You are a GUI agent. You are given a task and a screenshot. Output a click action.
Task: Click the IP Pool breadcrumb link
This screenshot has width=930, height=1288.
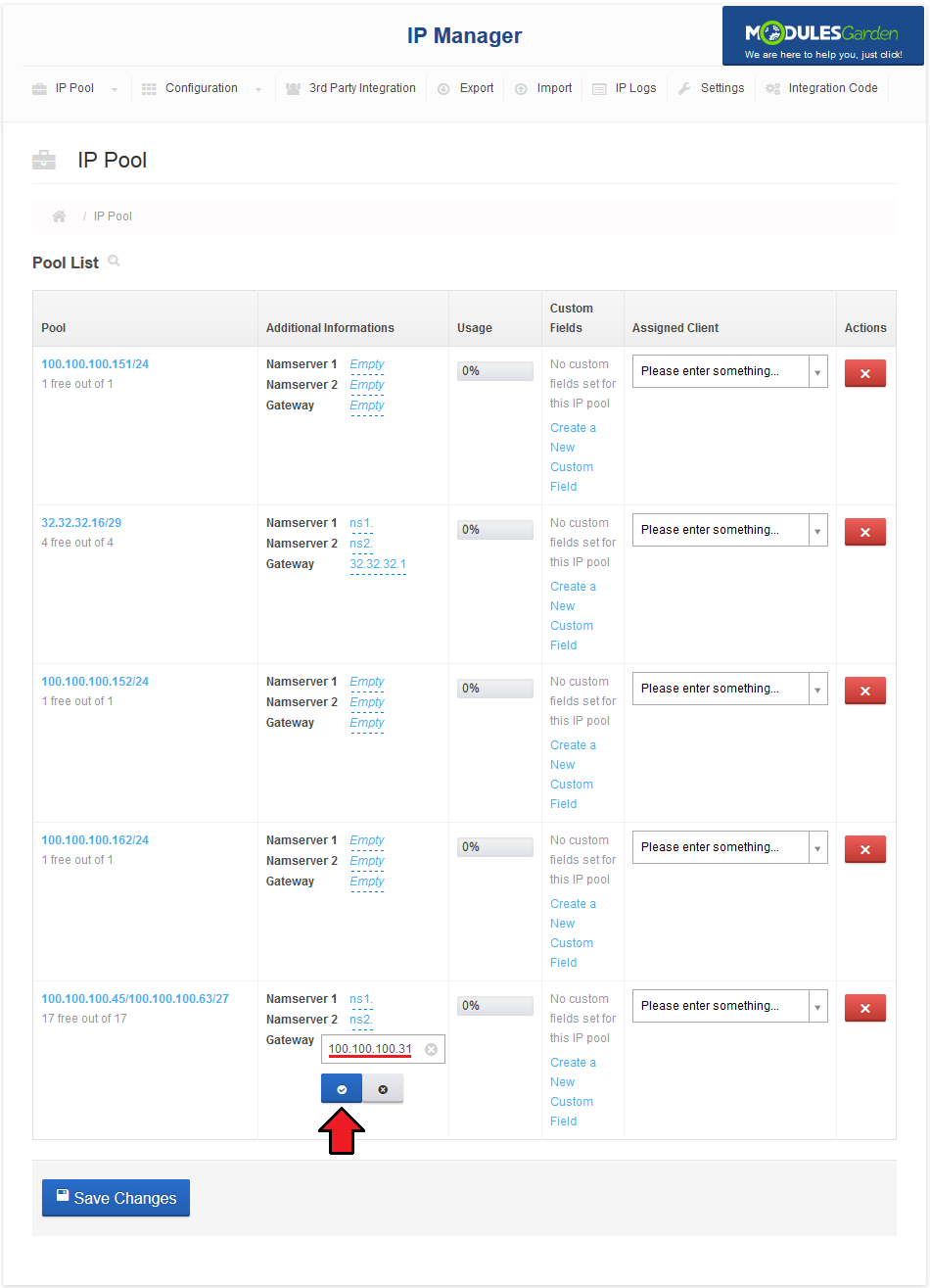(113, 216)
